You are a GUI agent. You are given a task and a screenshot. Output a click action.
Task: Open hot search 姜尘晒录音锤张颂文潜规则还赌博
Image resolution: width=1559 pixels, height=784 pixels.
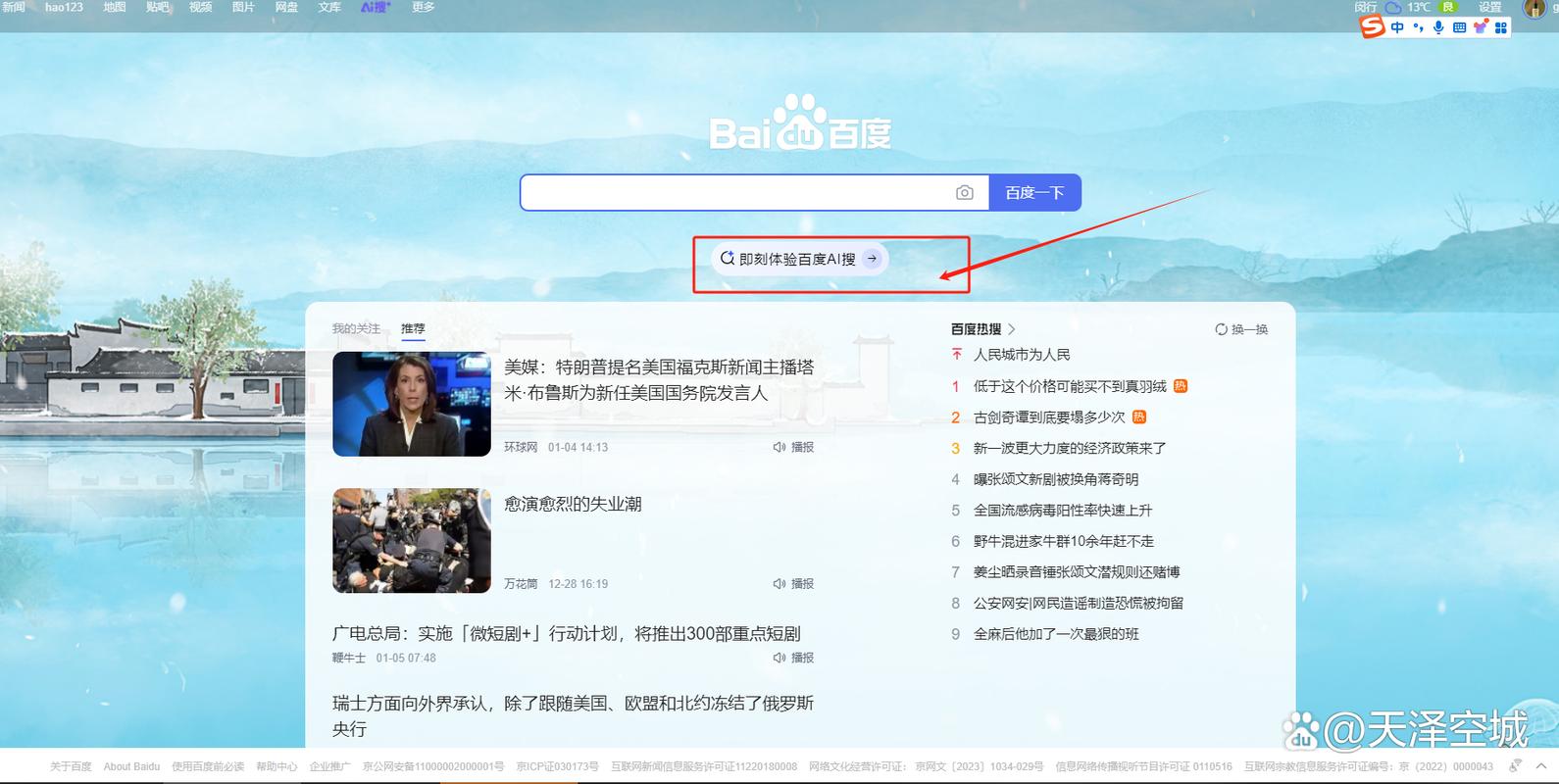point(1077,572)
